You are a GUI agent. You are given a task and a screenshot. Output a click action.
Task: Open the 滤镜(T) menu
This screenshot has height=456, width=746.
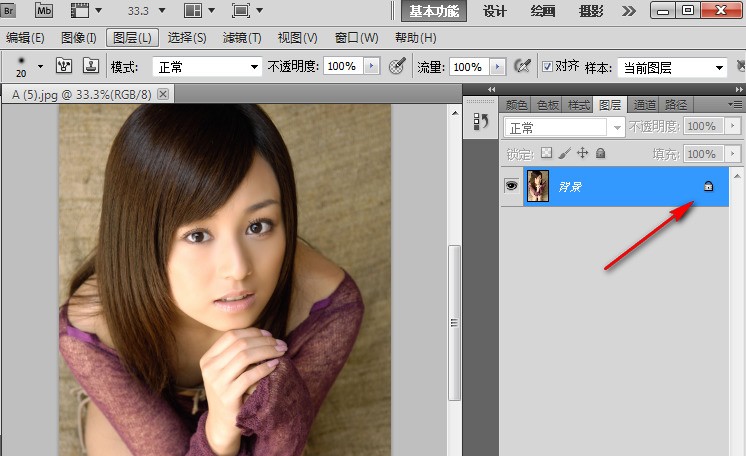point(241,38)
